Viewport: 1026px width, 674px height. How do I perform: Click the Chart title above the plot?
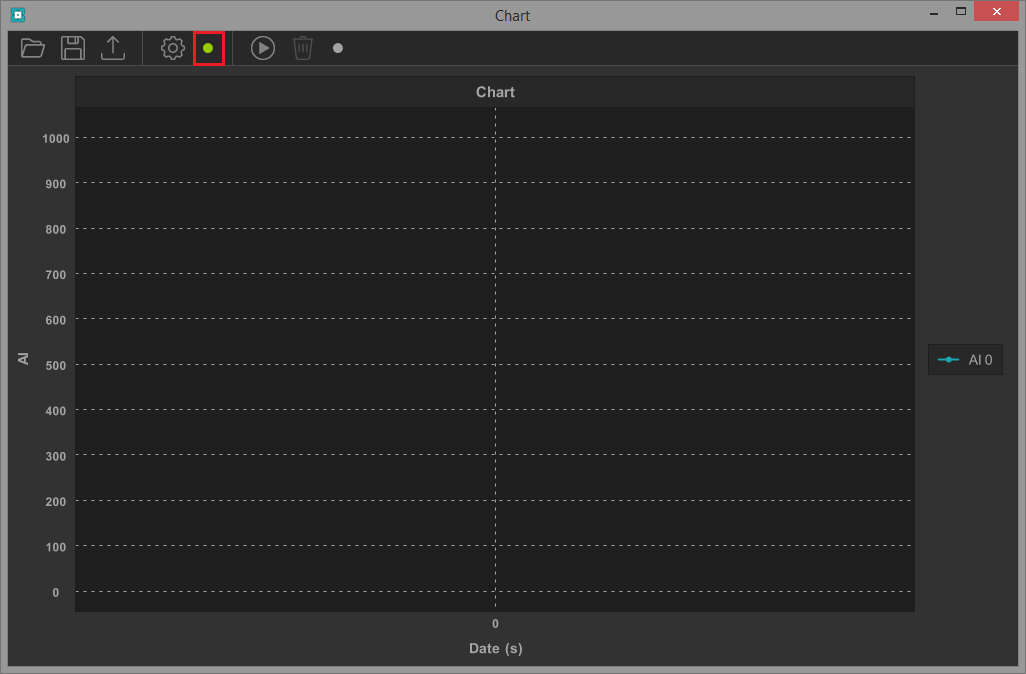point(495,92)
